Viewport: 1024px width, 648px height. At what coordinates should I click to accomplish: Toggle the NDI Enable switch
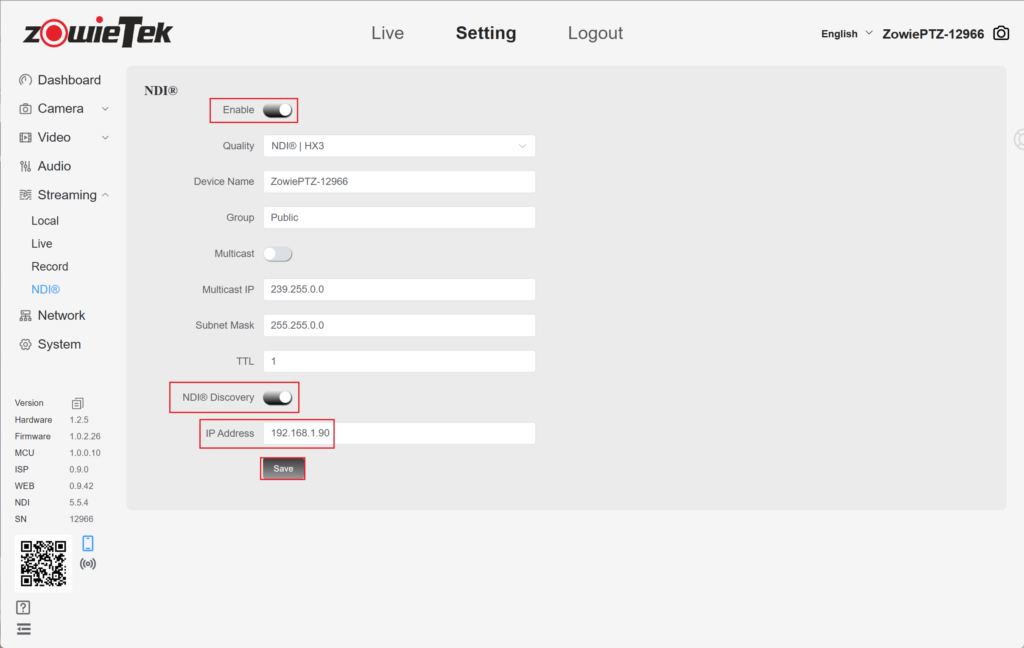coord(278,110)
